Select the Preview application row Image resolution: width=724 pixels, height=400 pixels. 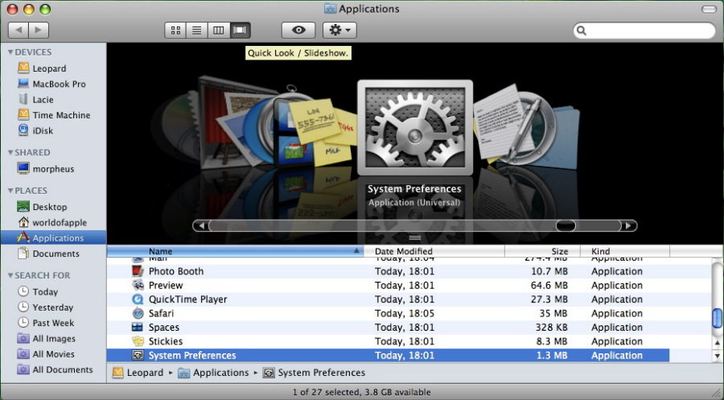388,285
